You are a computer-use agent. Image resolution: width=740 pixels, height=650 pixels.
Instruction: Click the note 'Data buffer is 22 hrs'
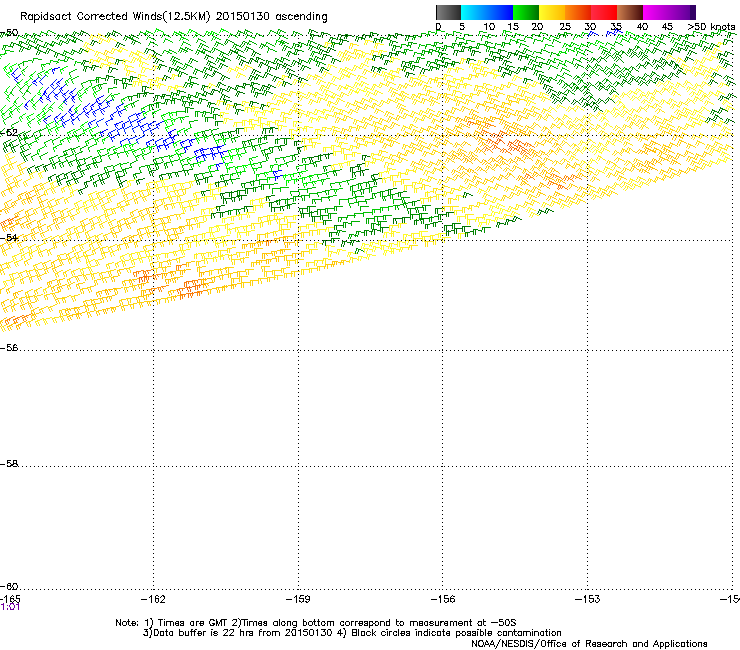point(204,633)
